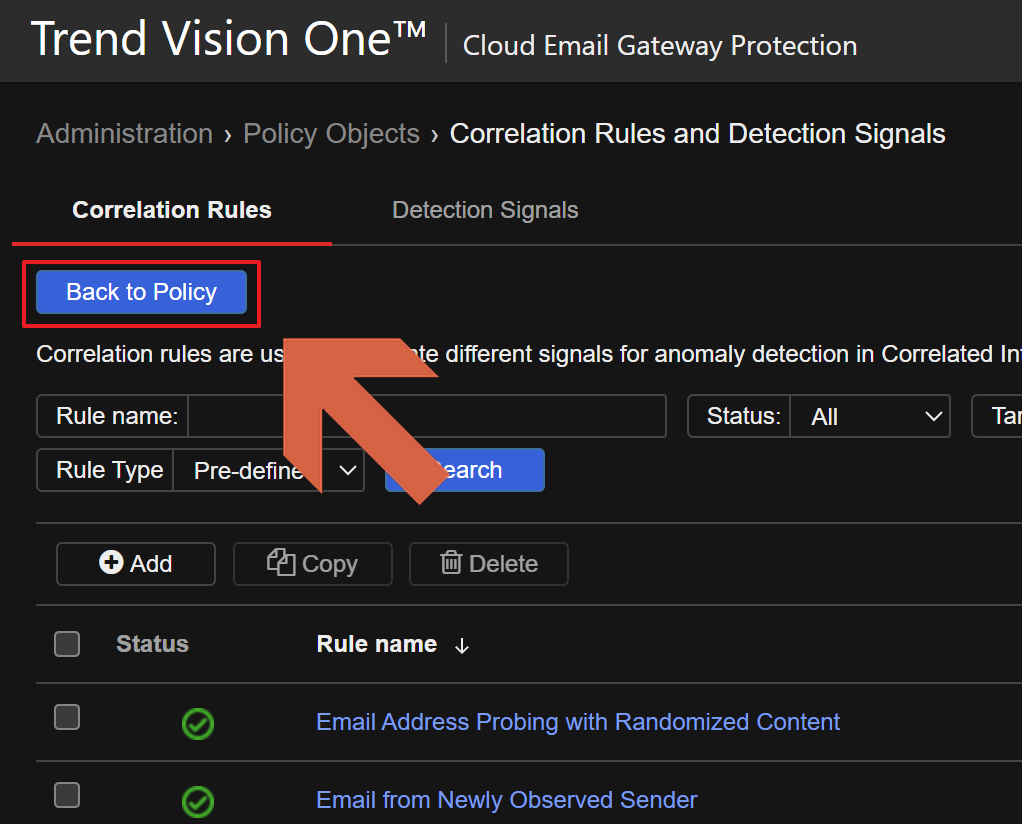Click green status icon for Newly Observed Sender
1022x824 pixels.
tap(198, 801)
